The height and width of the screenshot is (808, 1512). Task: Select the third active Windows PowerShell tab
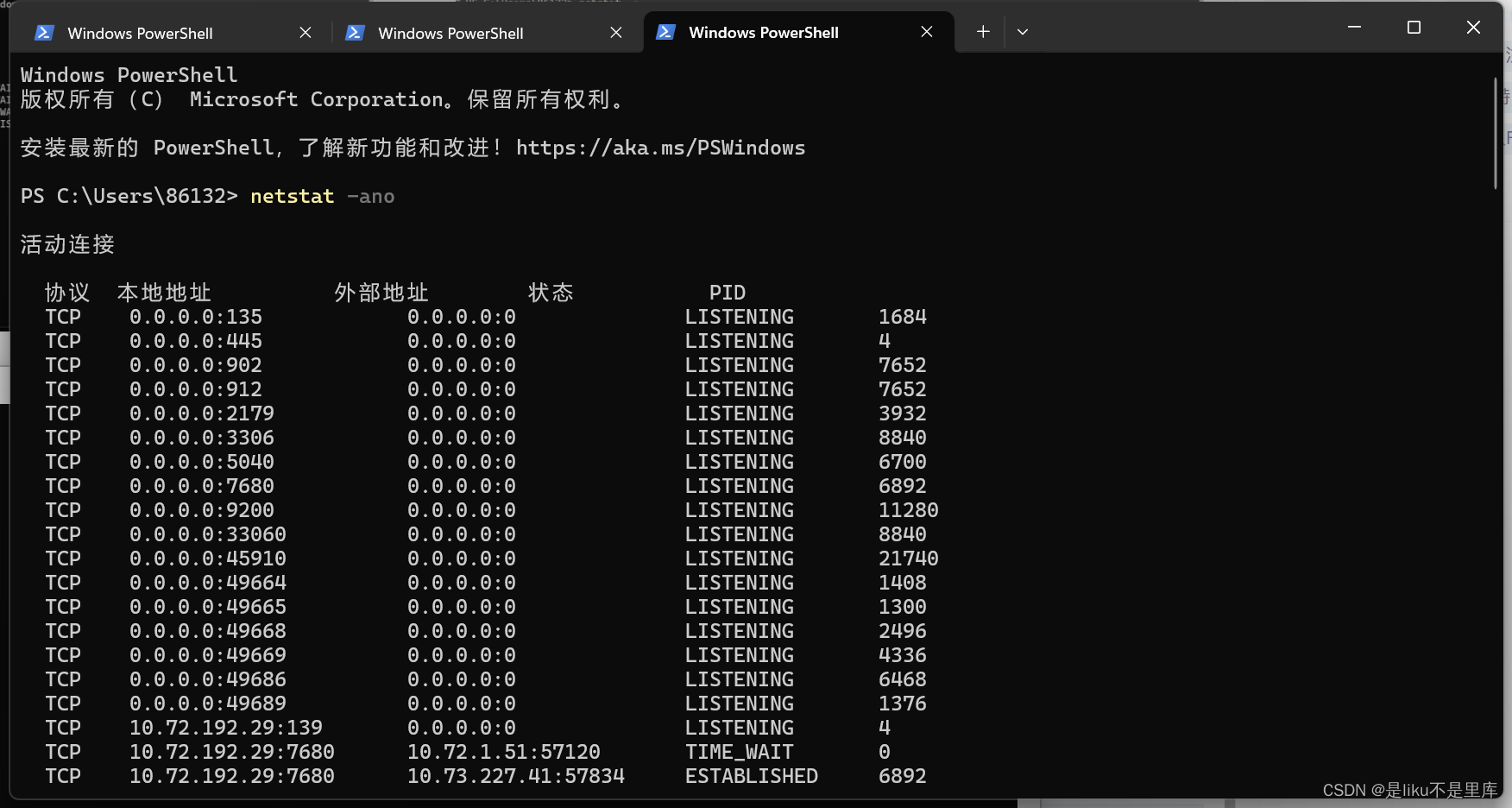click(798, 32)
